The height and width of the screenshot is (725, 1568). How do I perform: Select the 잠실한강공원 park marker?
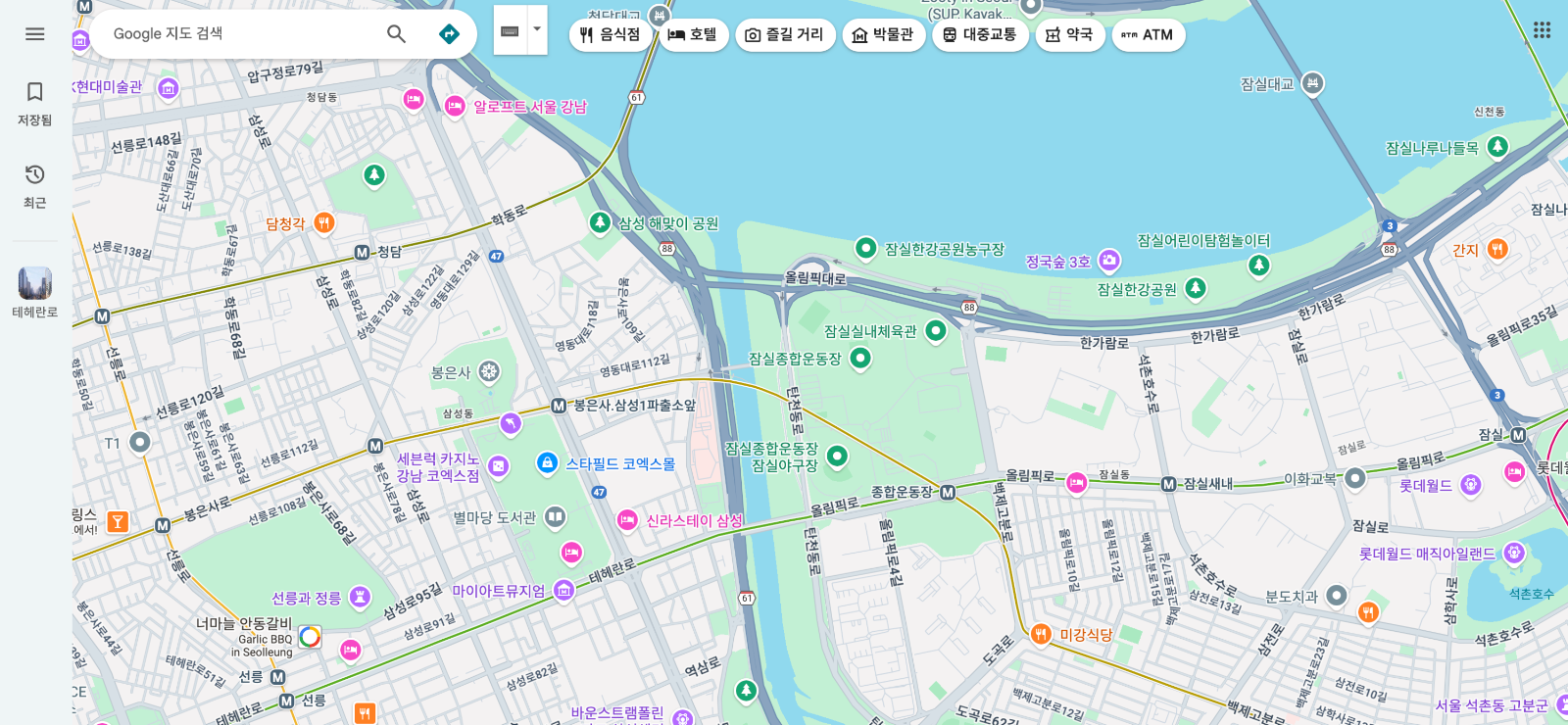coord(1196,289)
